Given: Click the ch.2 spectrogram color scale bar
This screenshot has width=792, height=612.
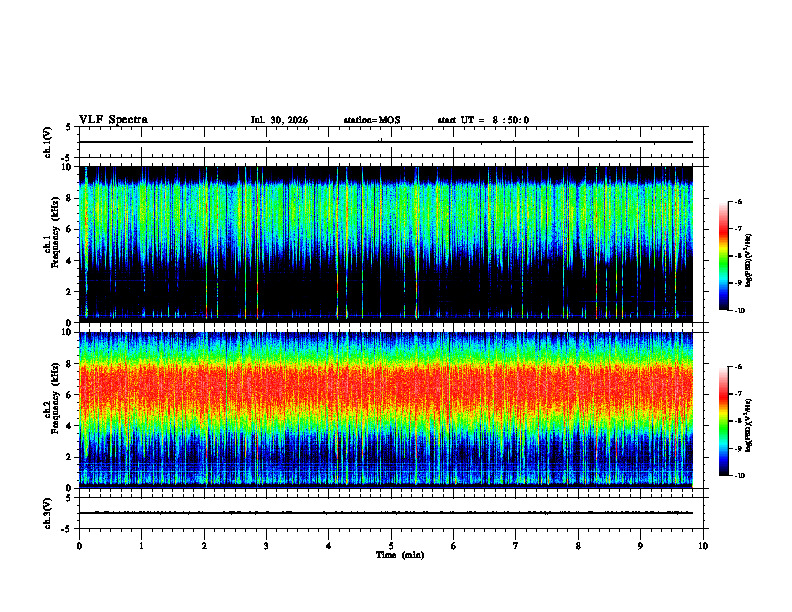Looking at the screenshot, I should 723,421.
